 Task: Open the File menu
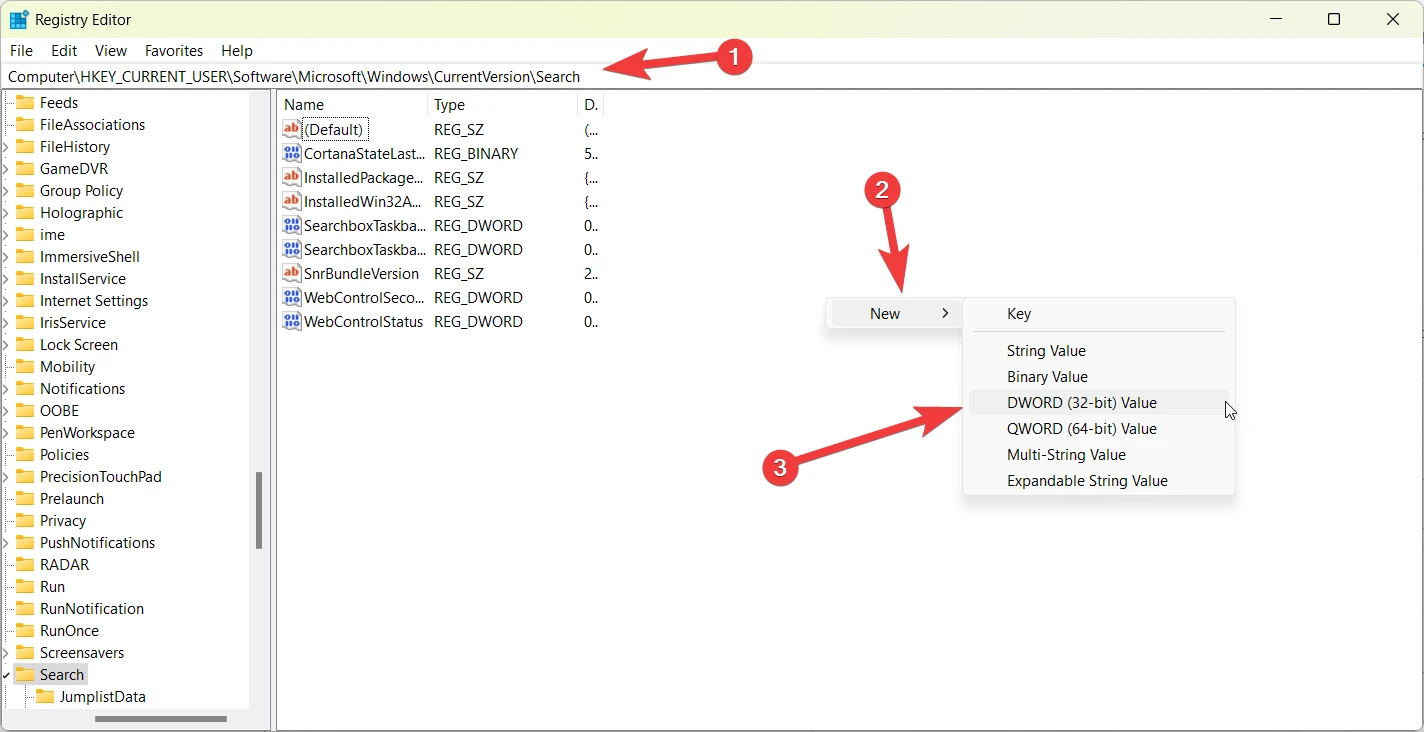[21, 50]
